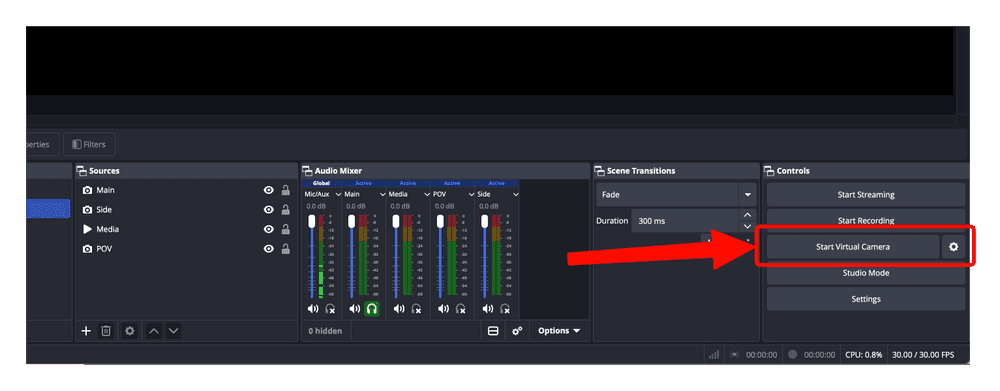Click the play icon beside Media source
1000x391 pixels.
click(x=87, y=229)
